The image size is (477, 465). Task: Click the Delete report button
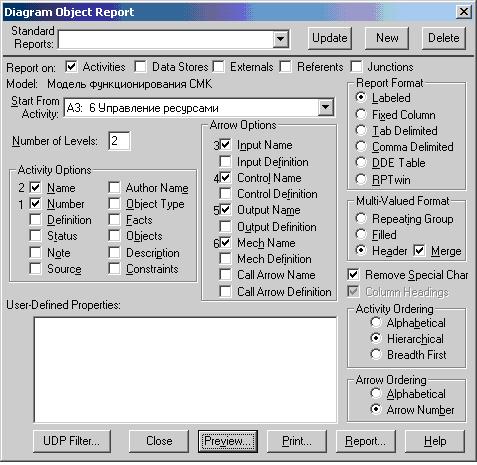click(443, 38)
